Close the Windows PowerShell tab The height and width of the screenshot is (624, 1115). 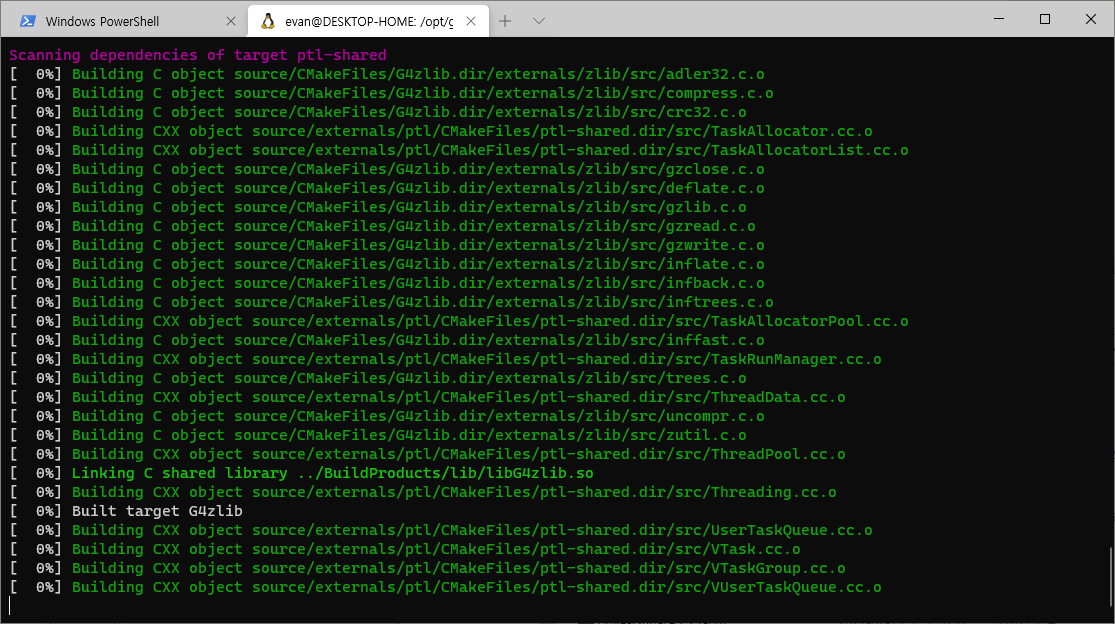coord(232,21)
